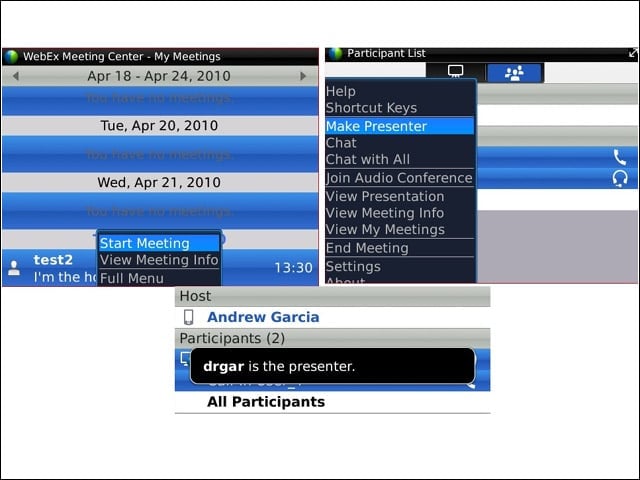Open Full Menu option
The height and width of the screenshot is (480, 640).
[159, 278]
